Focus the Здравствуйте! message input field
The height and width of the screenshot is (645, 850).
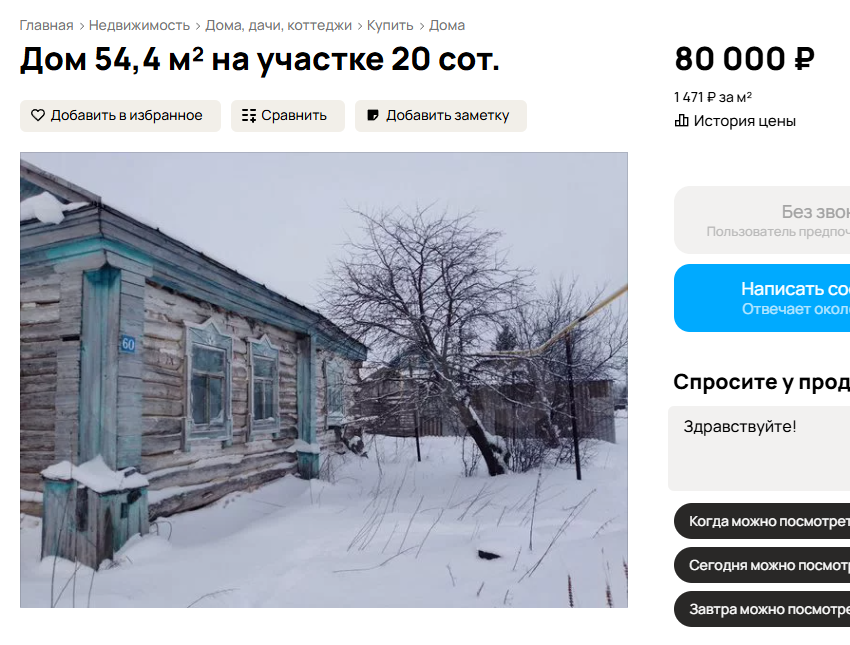click(x=759, y=448)
